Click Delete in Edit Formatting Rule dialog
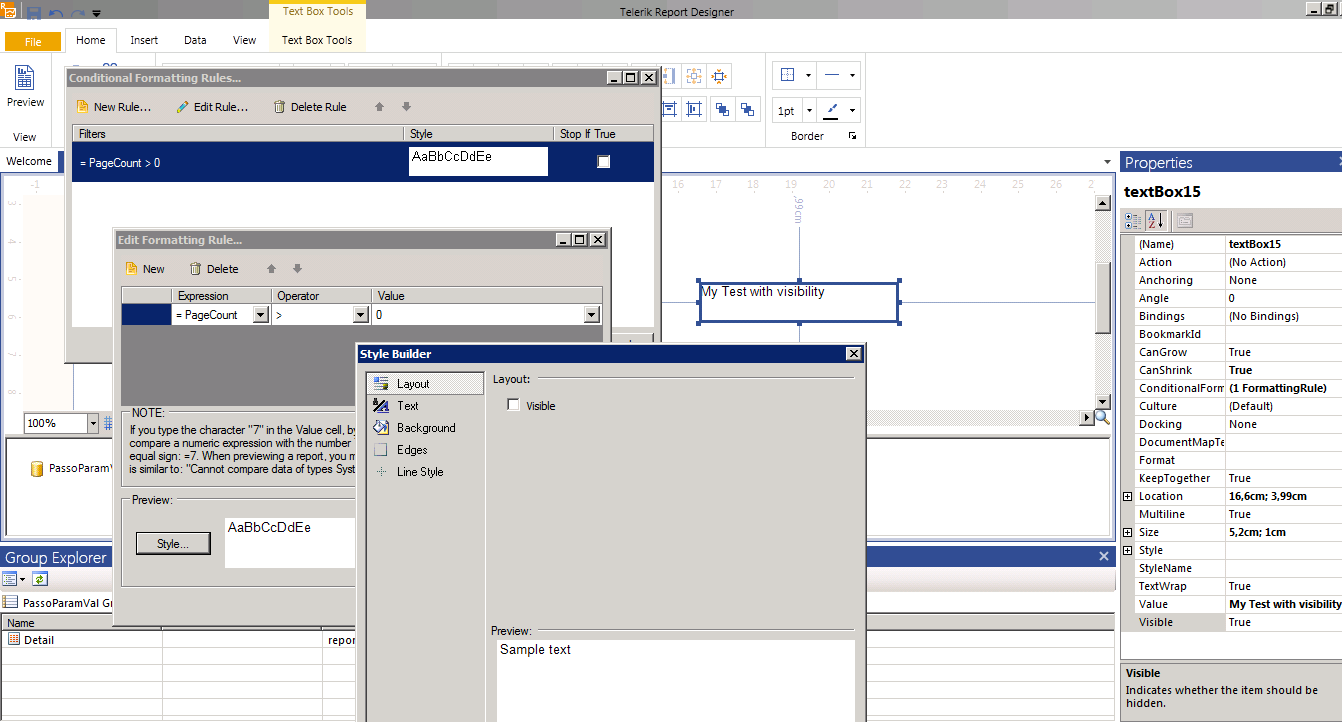Screen dimensions: 1342x722 coord(214,269)
